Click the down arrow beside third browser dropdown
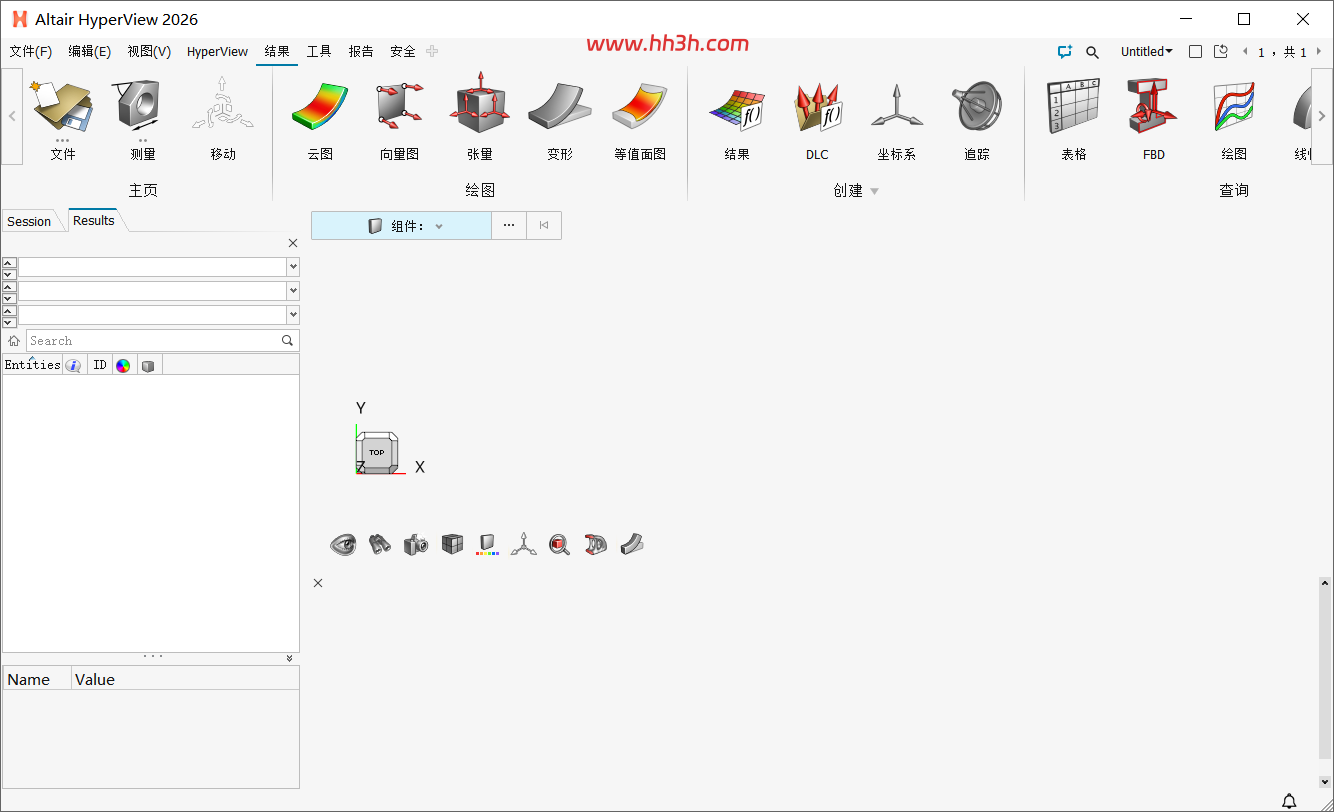The height and width of the screenshot is (812, 1334). pos(9,321)
